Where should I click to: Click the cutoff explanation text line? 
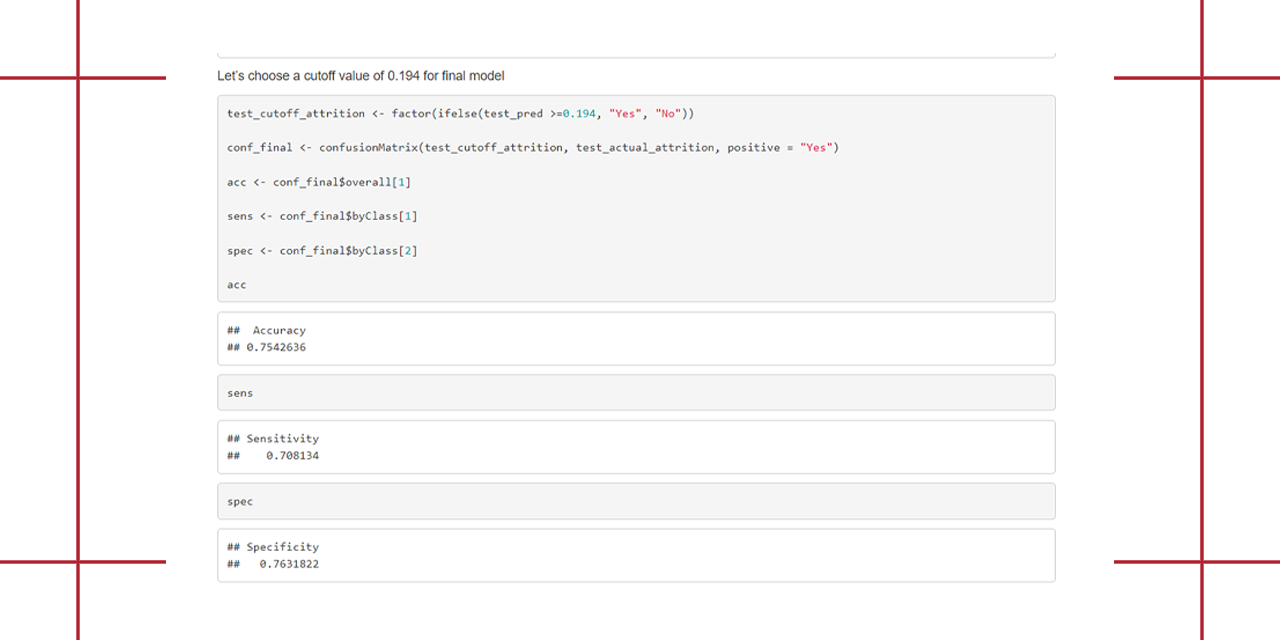click(361, 75)
